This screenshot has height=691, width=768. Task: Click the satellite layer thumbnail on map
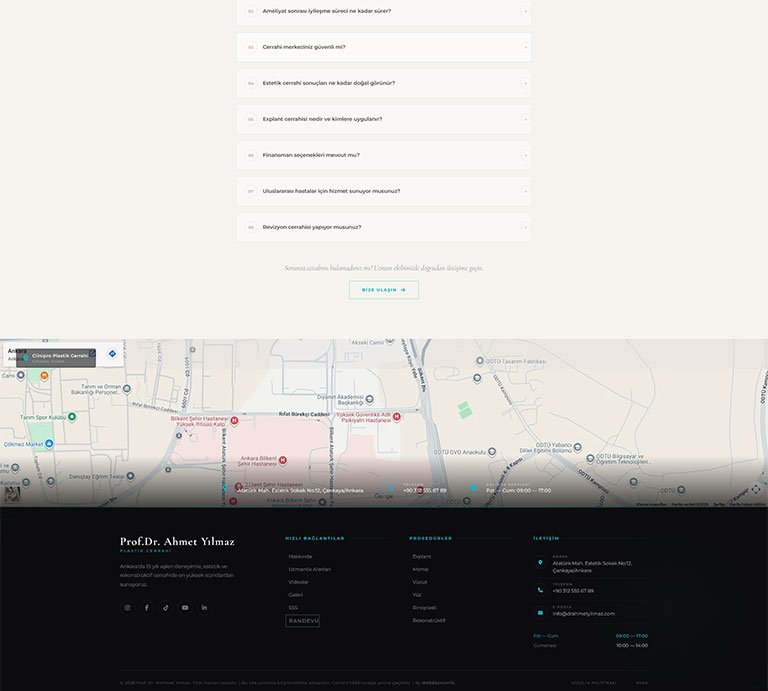coord(12,494)
